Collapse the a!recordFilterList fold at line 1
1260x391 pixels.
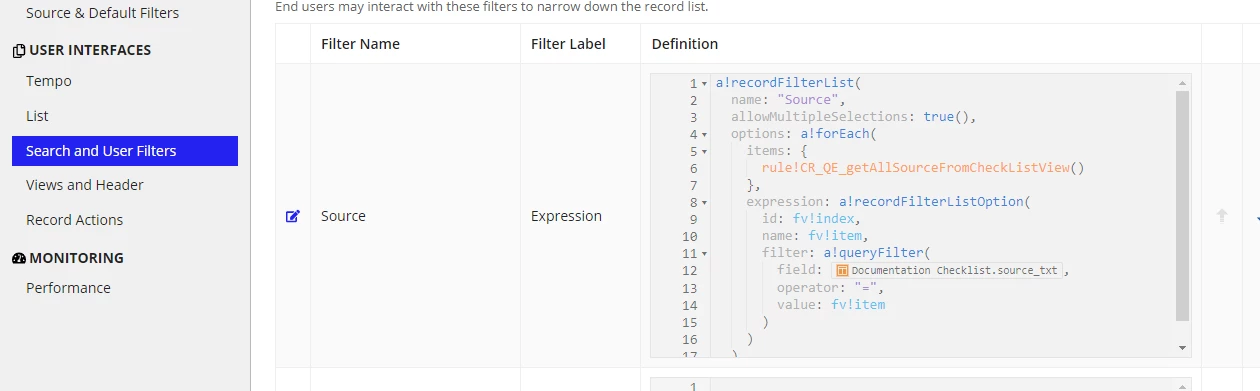(x=705, y=84)
